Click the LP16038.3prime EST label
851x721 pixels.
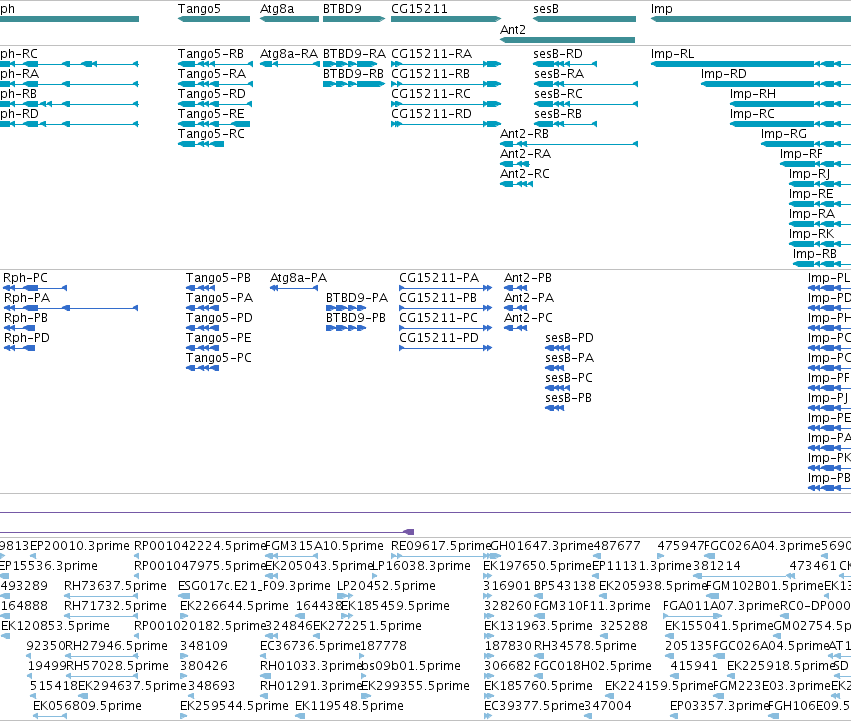[x=421, y=566]
